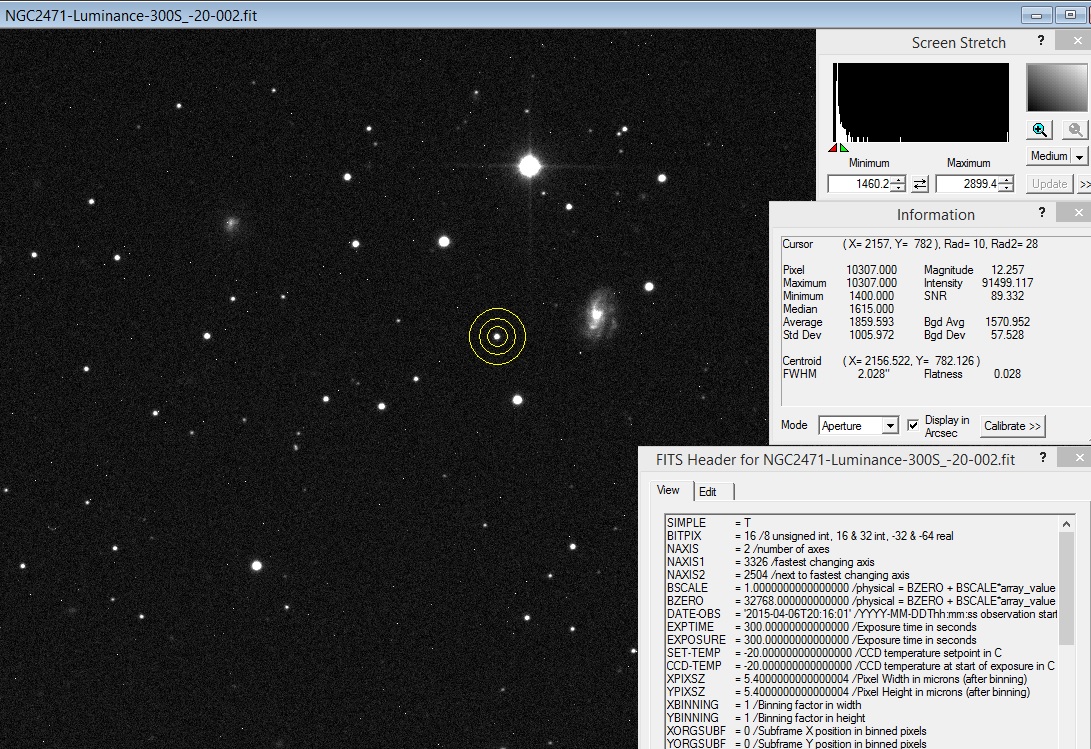The image size is (1091, 749).
Task: Swap Minimum and Maximum using the arrows icon
Action: [920, 183]
